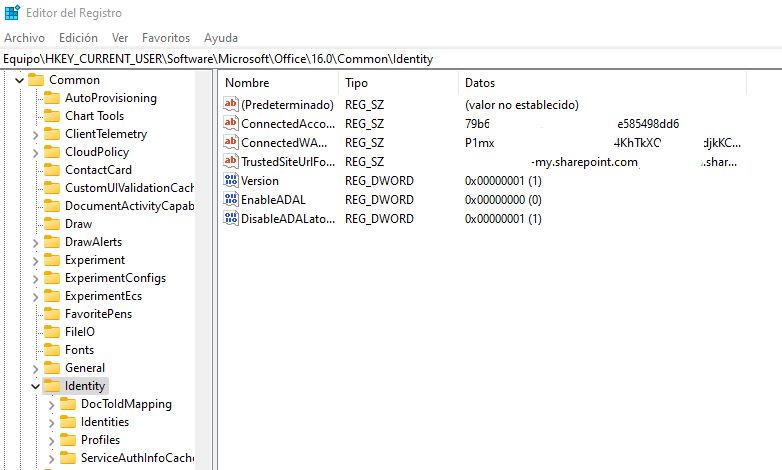
Task: Select the ClientTelemetry folder icon
Action: (52, 134)
